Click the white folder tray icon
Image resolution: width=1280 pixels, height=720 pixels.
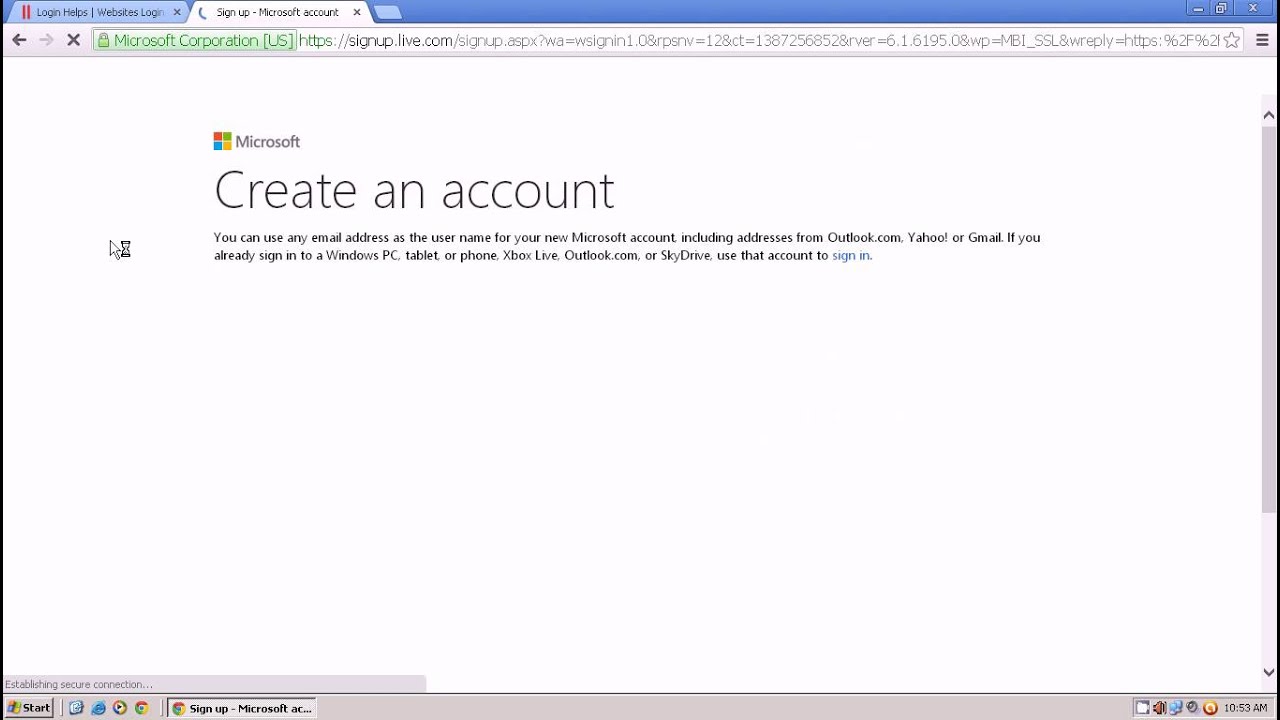coord(1142,708)
